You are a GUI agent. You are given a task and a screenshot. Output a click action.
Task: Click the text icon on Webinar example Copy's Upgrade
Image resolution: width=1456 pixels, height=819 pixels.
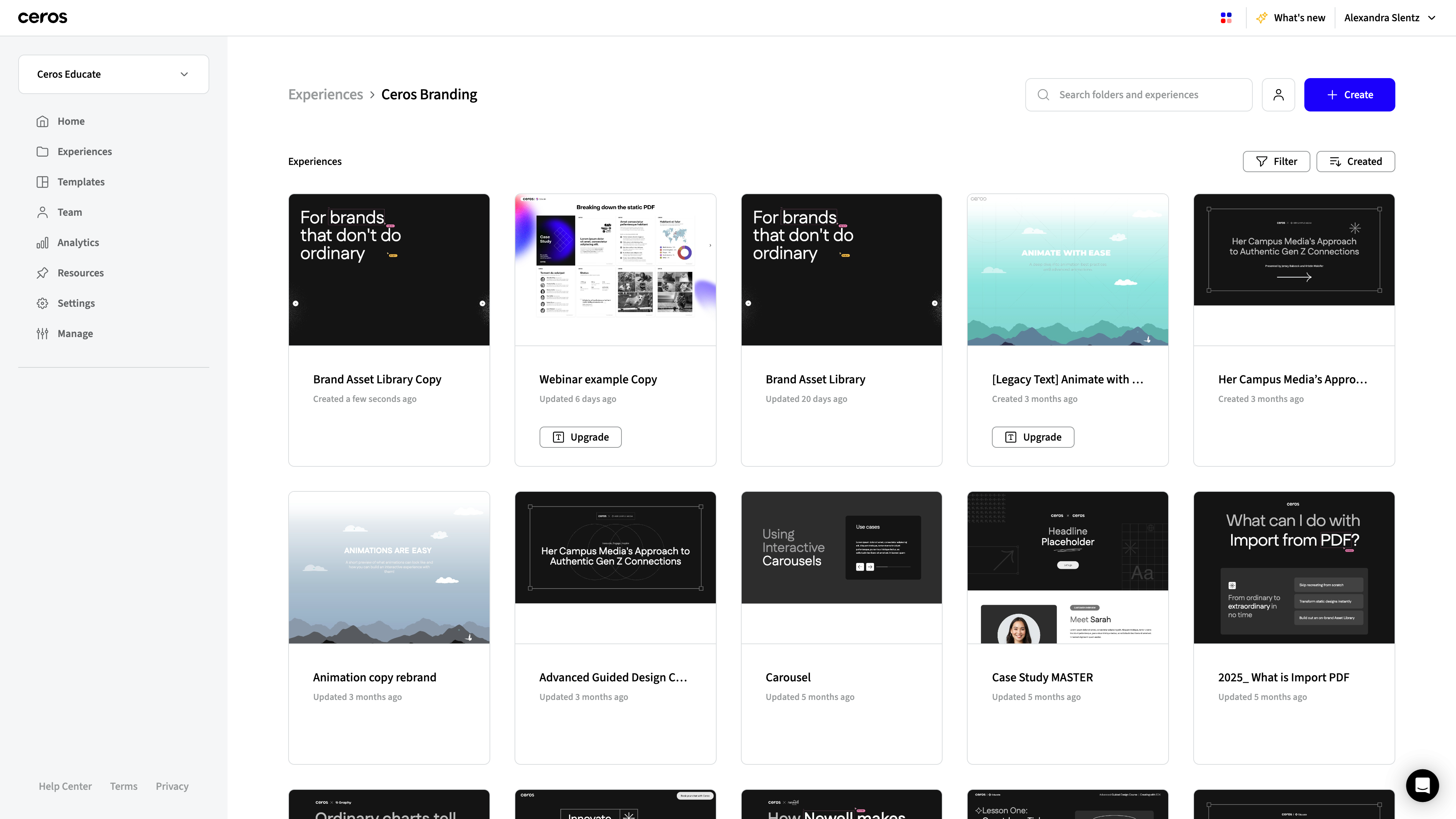[x=559, y=437]
